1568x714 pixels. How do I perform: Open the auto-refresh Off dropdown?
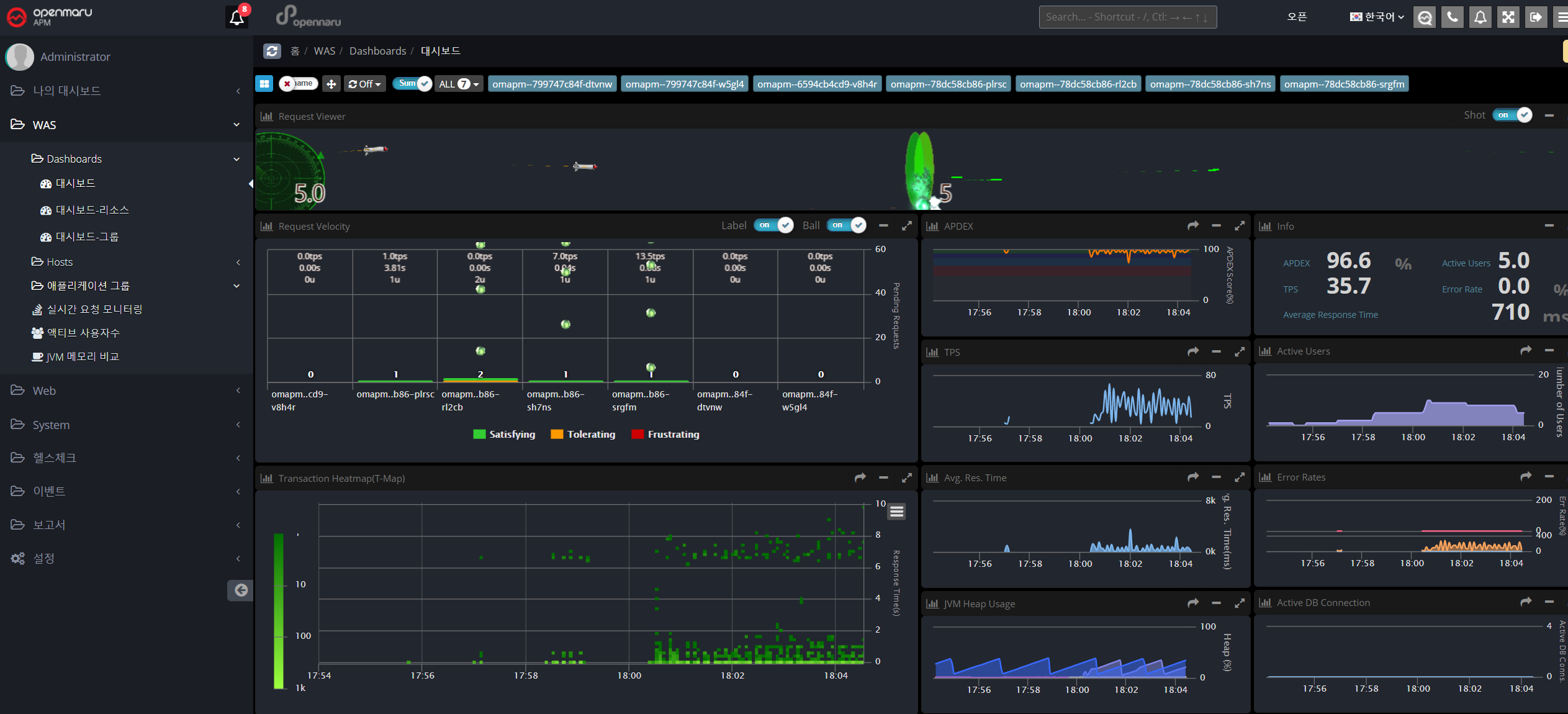364,84
